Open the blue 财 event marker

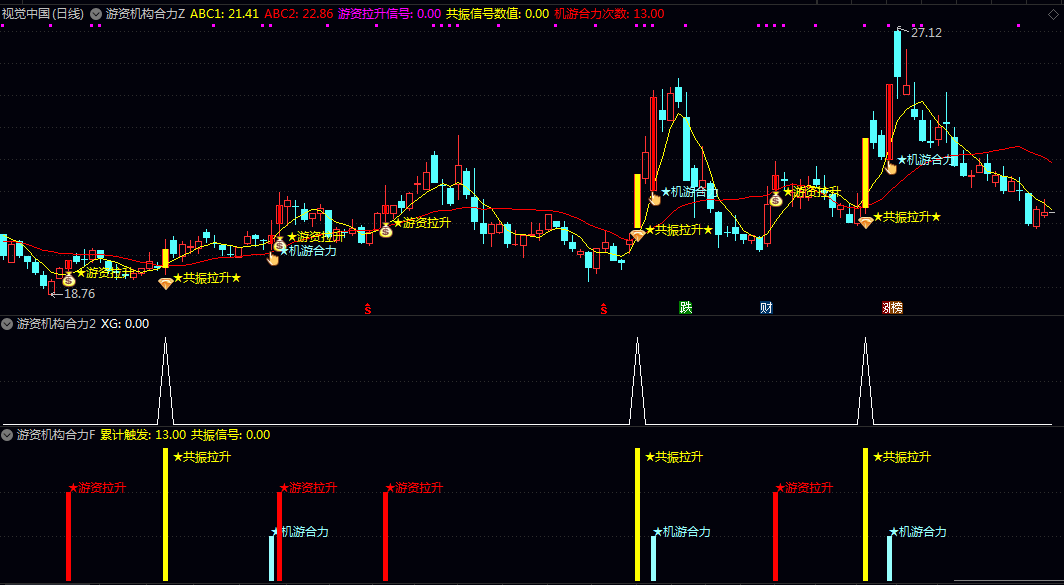coord(766,307)
